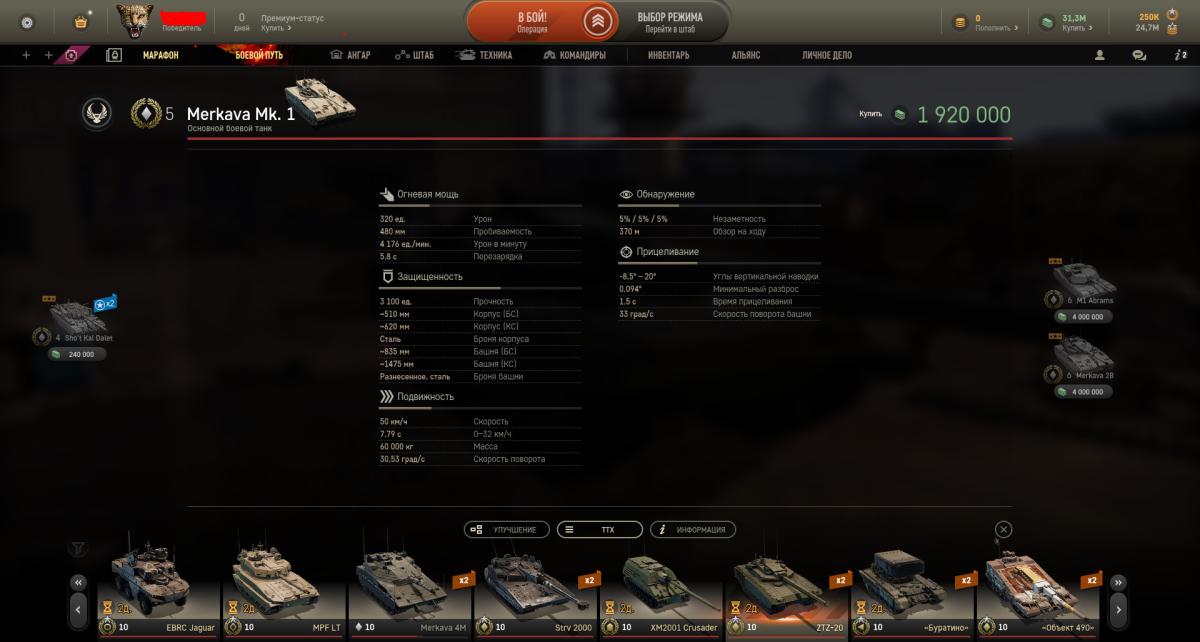Jump to carousel end with double-right arrows

1119,582
